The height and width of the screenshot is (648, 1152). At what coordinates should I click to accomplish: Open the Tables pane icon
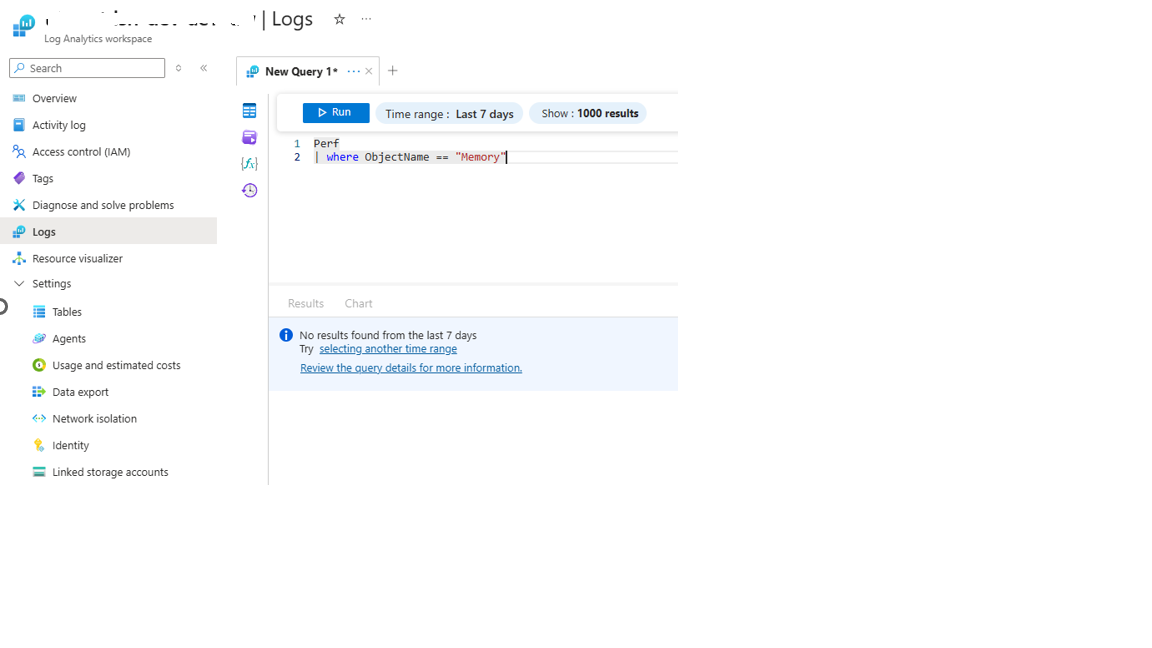[250, 111]
